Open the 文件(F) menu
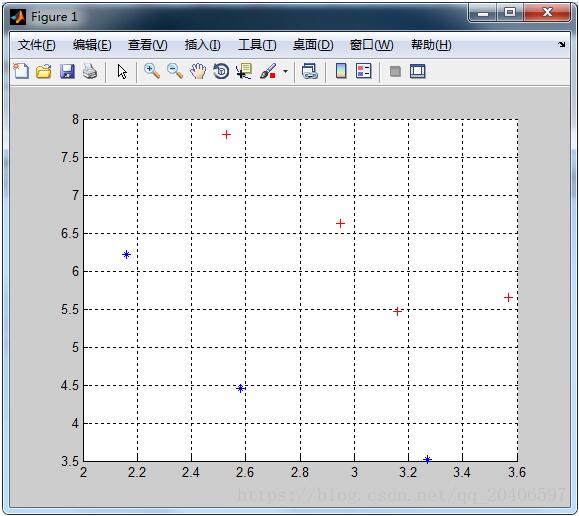This screenshot has height=516, width=579. 37,45
